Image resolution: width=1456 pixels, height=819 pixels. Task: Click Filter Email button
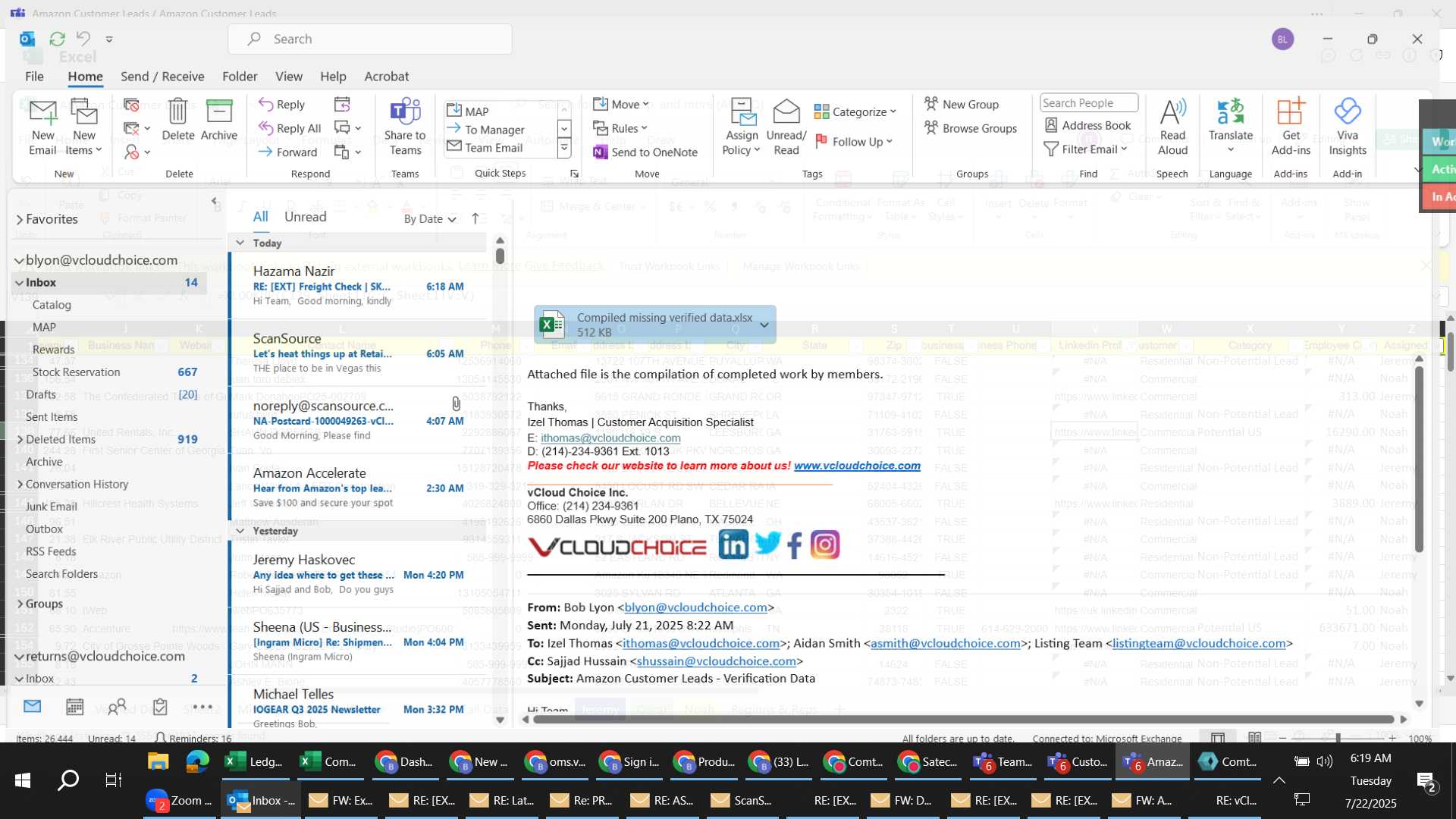pyautogui.click(x=1085, y=149)
